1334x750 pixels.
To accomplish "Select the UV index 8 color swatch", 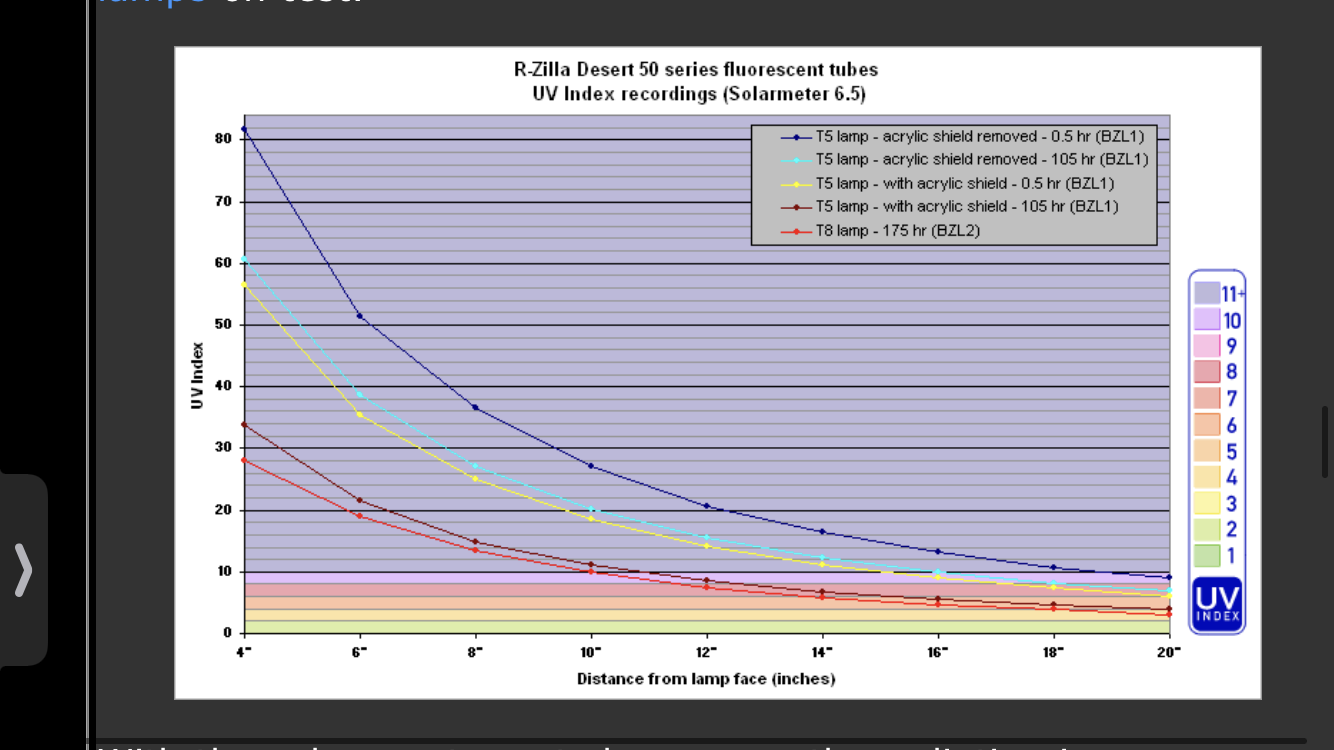I will pos(1205,372).
